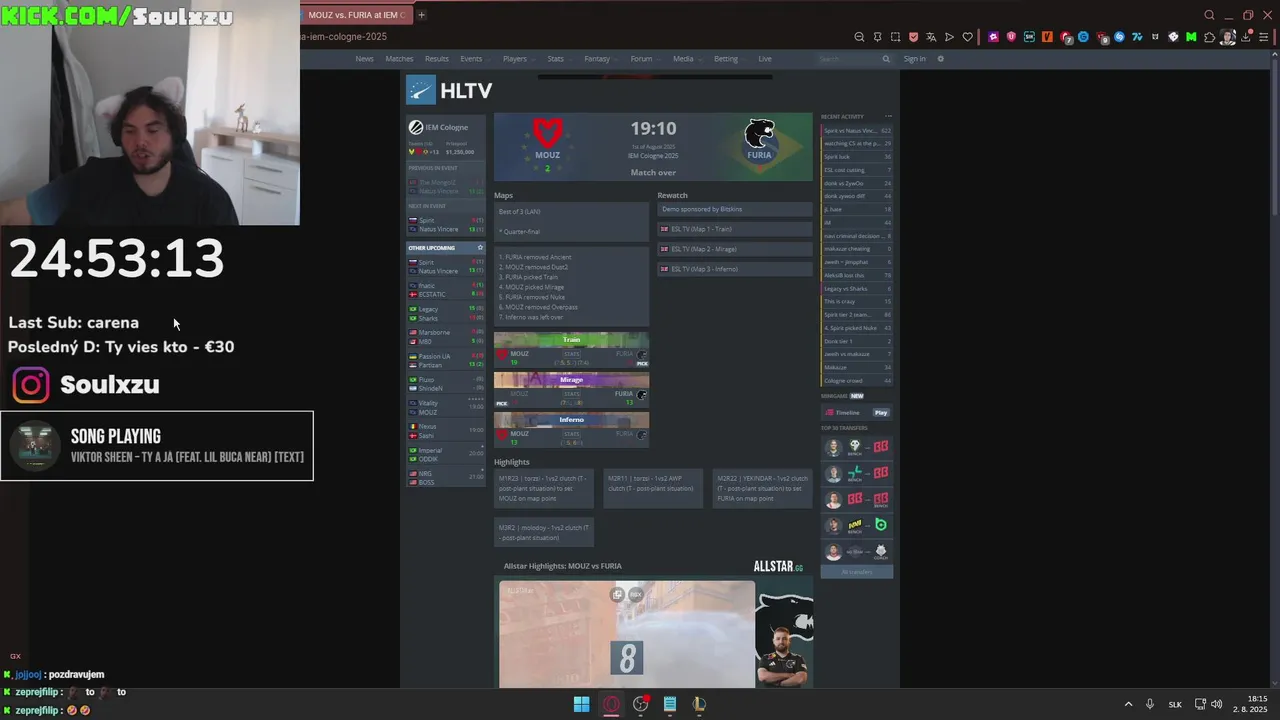
Task: Click the red shield ad-blocker icon
Action: (913, 37)
